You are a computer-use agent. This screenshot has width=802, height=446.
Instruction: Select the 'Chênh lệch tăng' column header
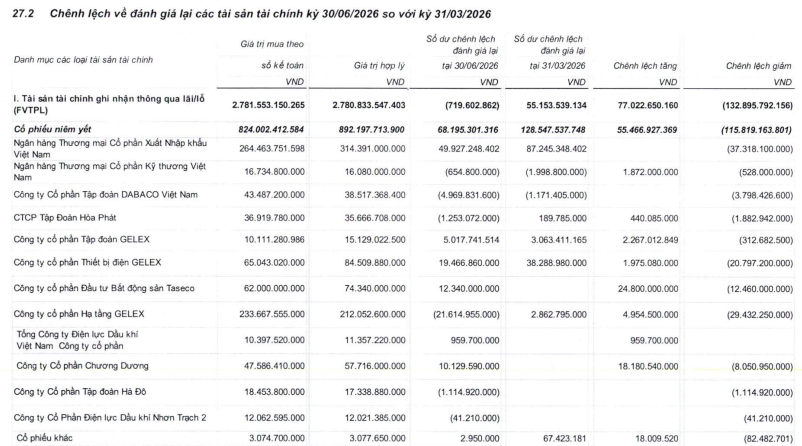645,65
